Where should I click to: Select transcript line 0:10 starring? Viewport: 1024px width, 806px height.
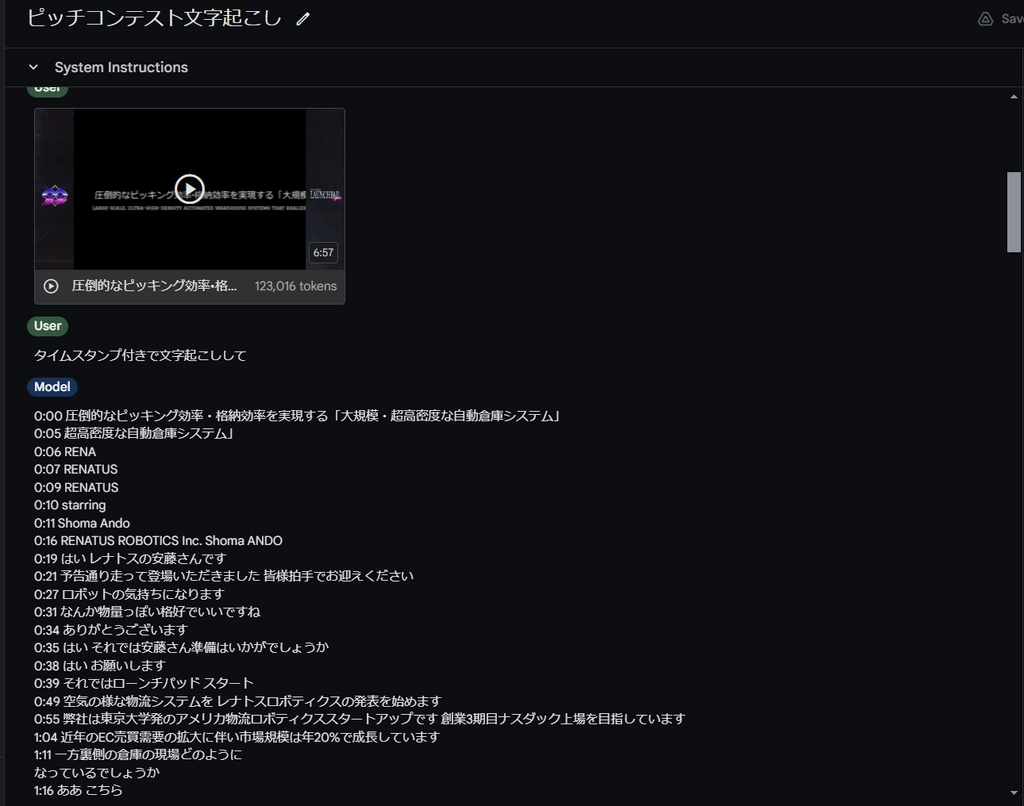click(x=70, y=506)
